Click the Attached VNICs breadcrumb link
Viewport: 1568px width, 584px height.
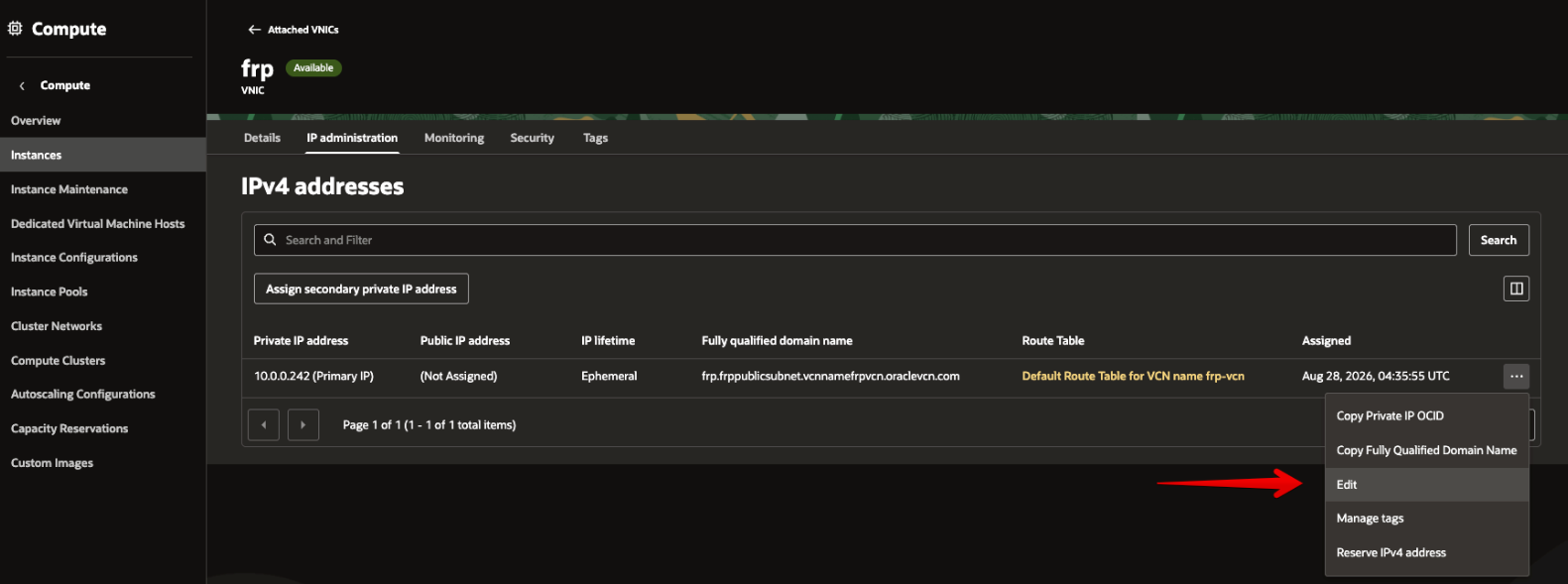point(302,30)
